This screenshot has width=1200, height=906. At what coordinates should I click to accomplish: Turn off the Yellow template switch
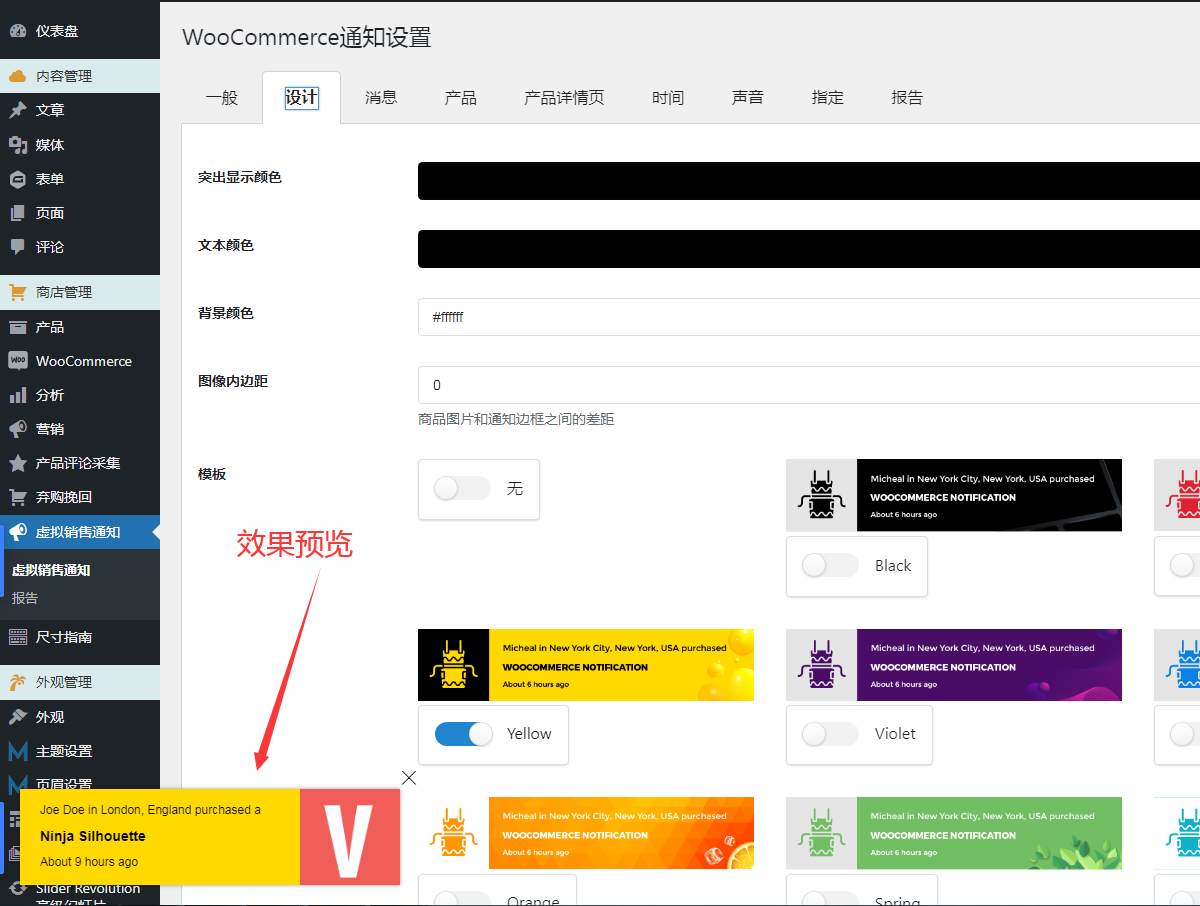tap(464, 734)
